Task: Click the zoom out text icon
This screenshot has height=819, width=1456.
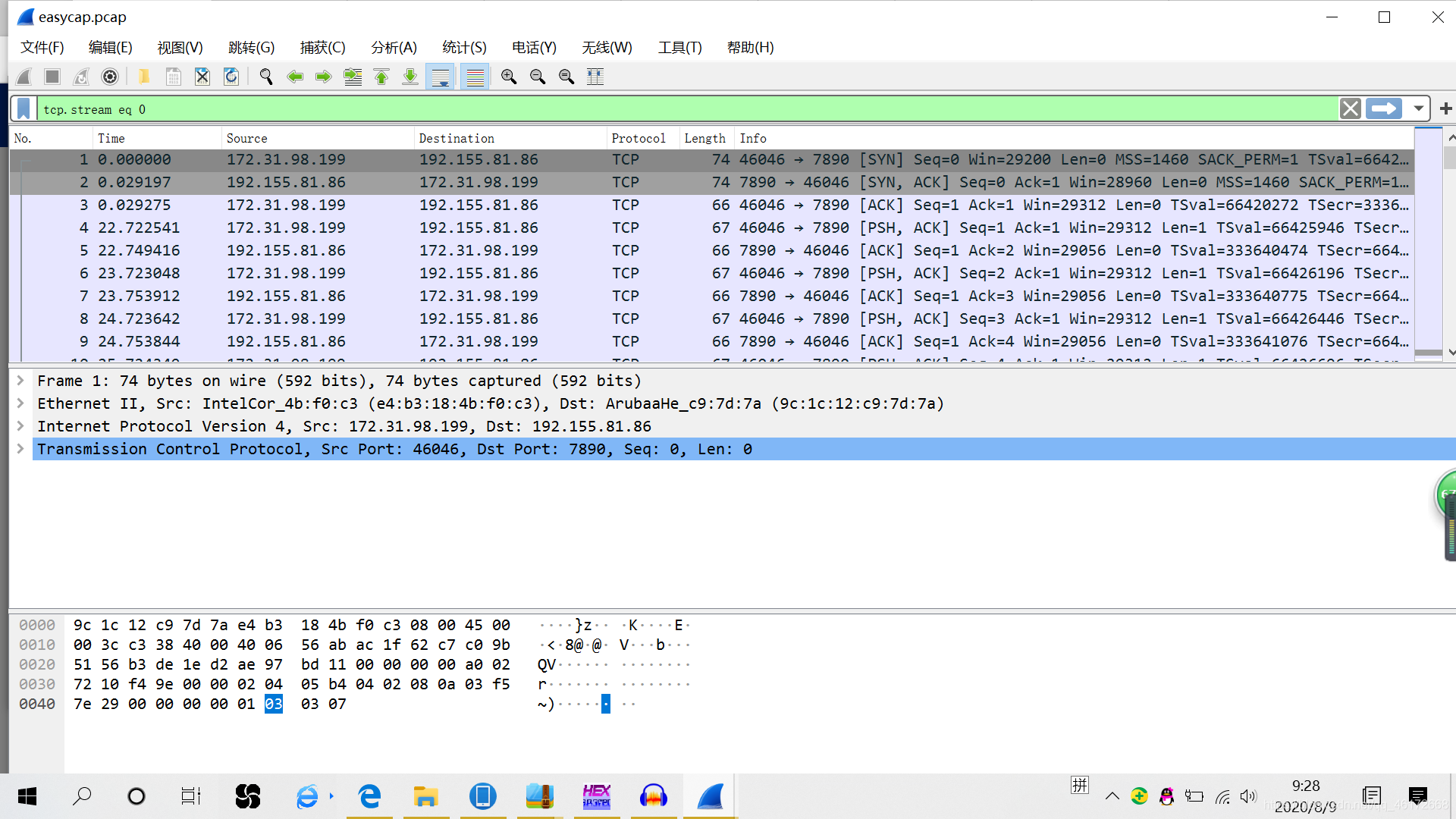Action: click(538, 77)
